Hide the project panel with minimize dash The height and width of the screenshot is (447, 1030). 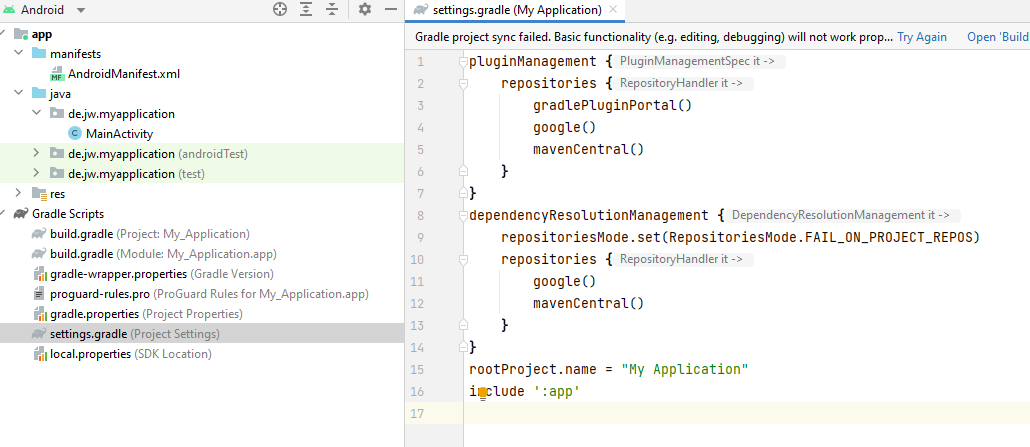click(390, 9)
